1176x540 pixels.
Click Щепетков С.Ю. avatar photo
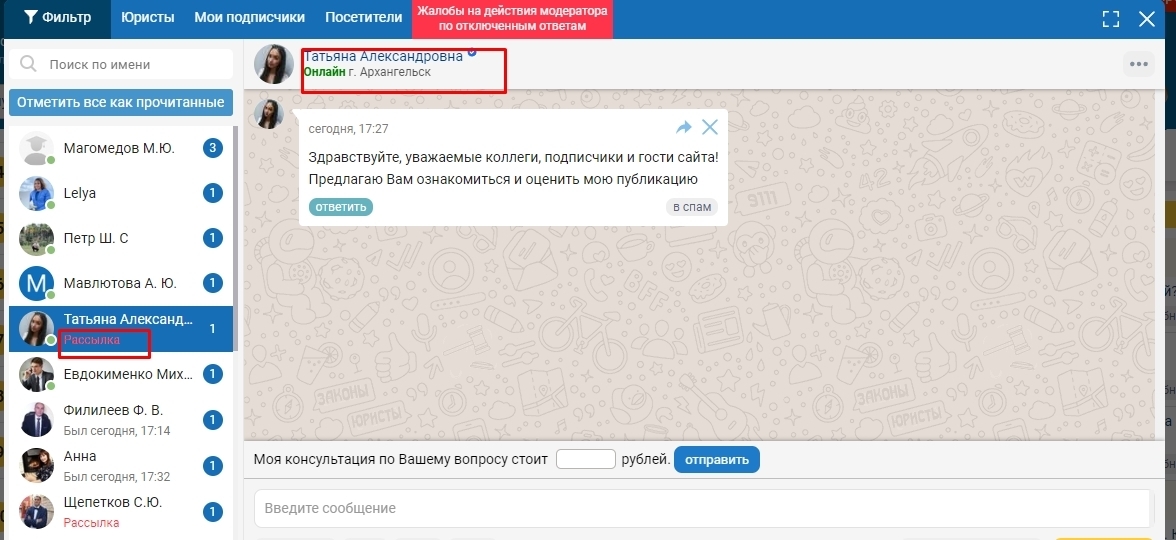pos(36,512)
